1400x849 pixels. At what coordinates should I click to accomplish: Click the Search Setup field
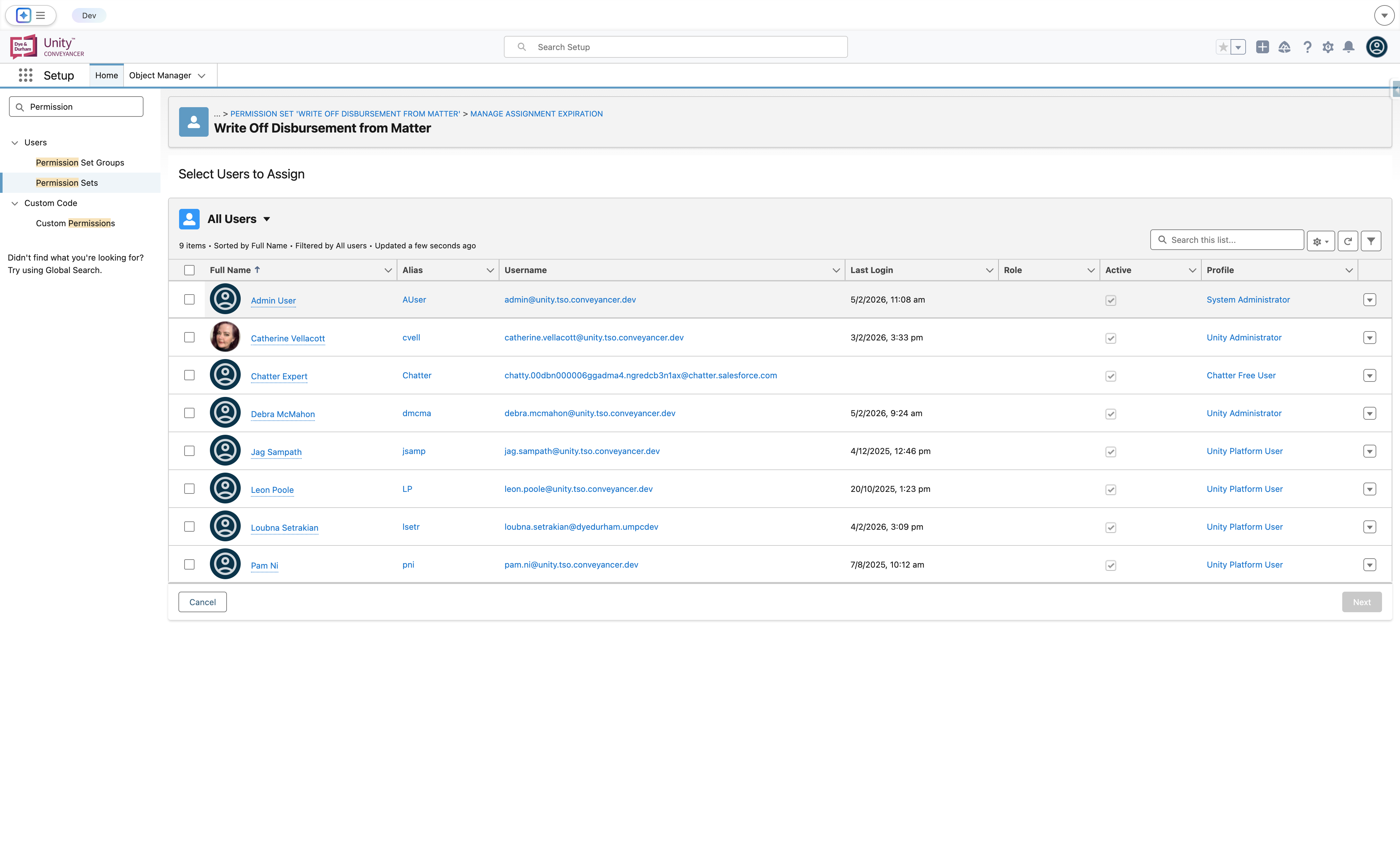coord(676,47)
